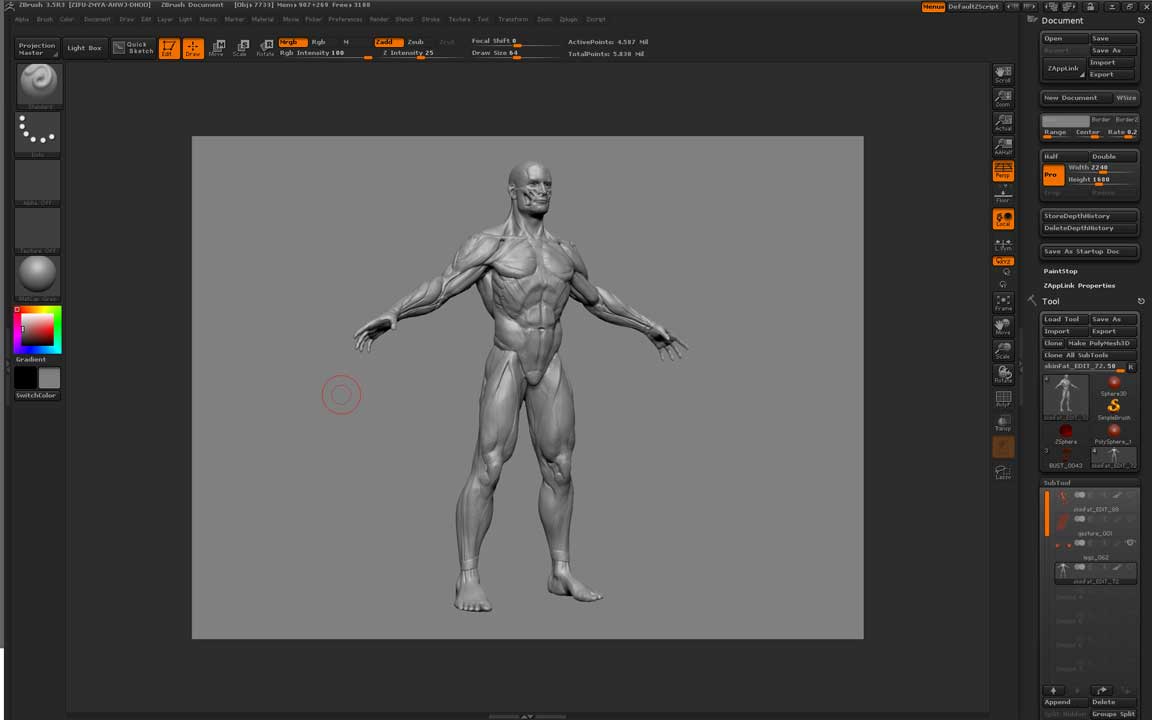Toggle Local transformations button
The image size is (1152, 720).
click(1003, 219)
